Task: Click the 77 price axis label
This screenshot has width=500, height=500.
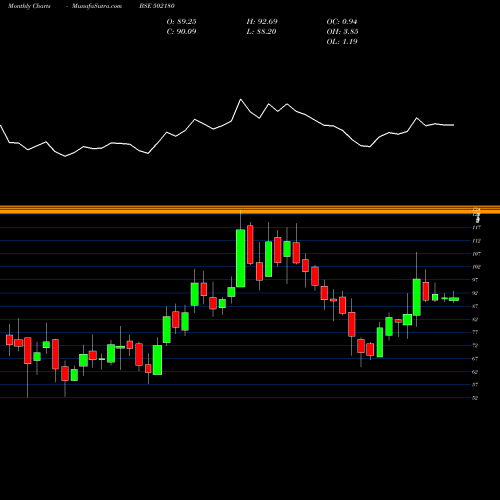Action: [x=475, y=332]
